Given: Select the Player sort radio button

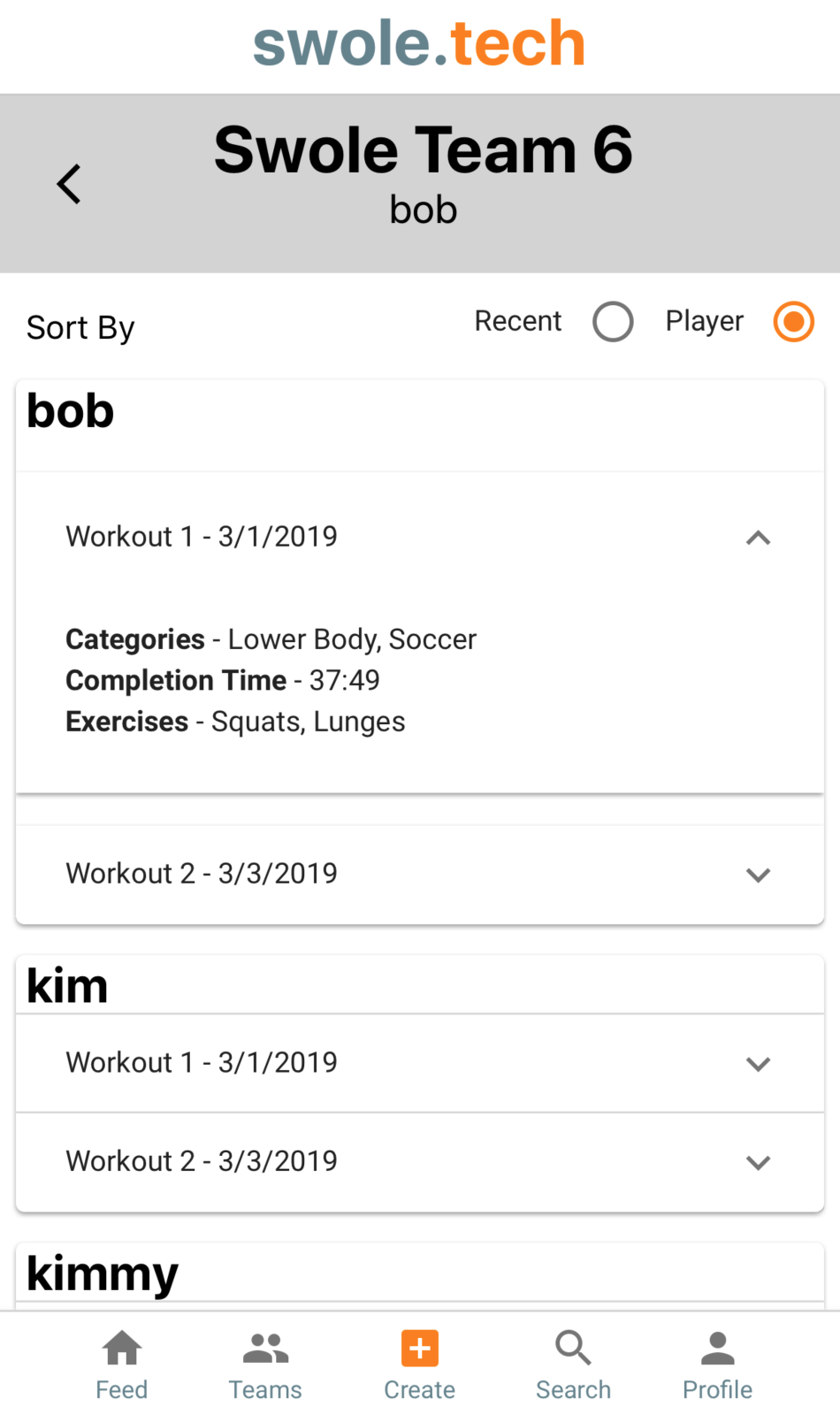Looking at the screenshot, I should click(x=793, y=322).
